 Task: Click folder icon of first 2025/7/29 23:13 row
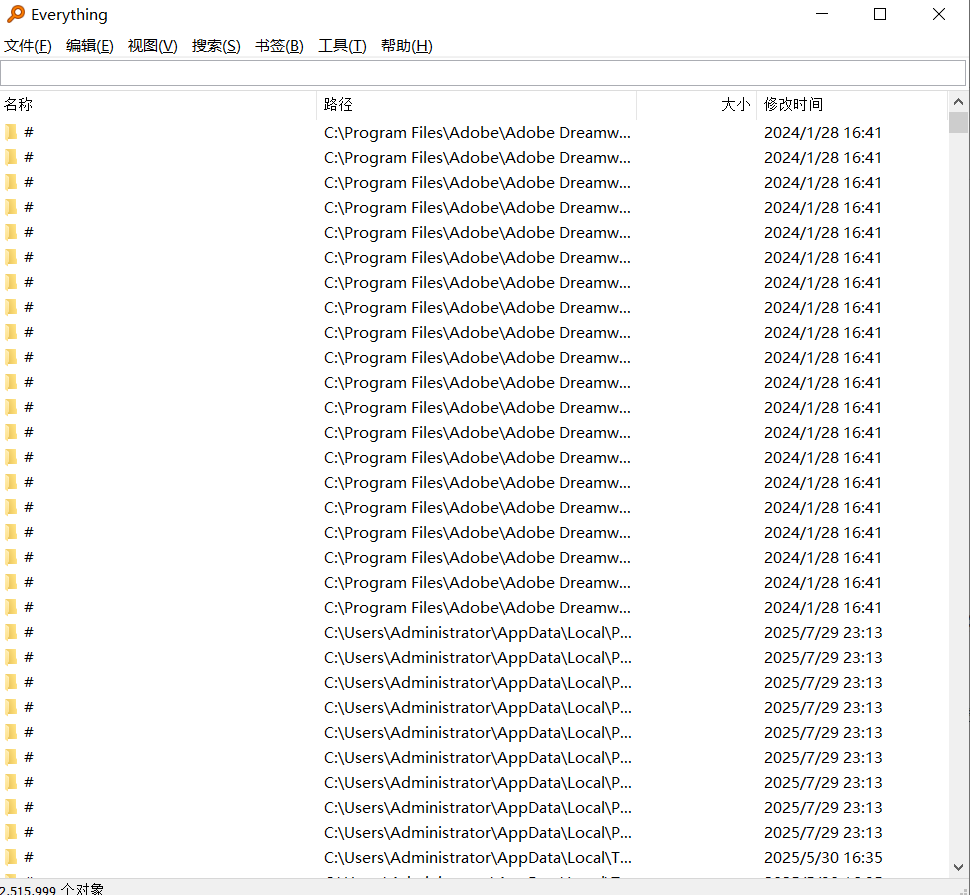(x=12, y=632)
